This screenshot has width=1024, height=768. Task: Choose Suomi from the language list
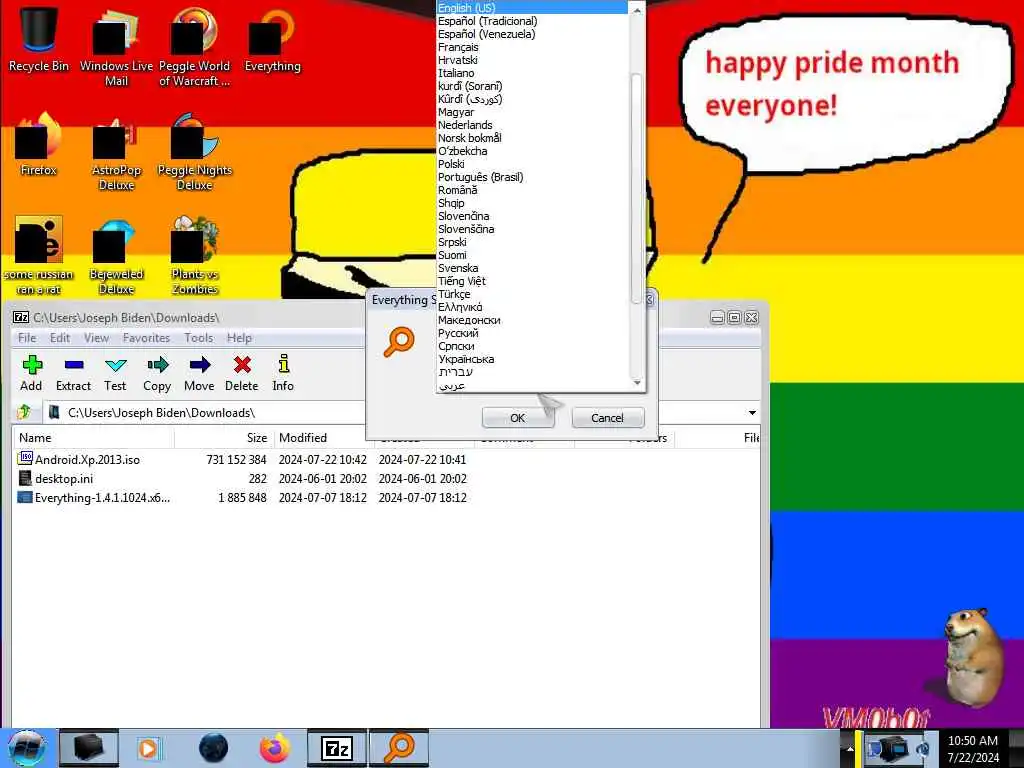[x=532, y=255]
